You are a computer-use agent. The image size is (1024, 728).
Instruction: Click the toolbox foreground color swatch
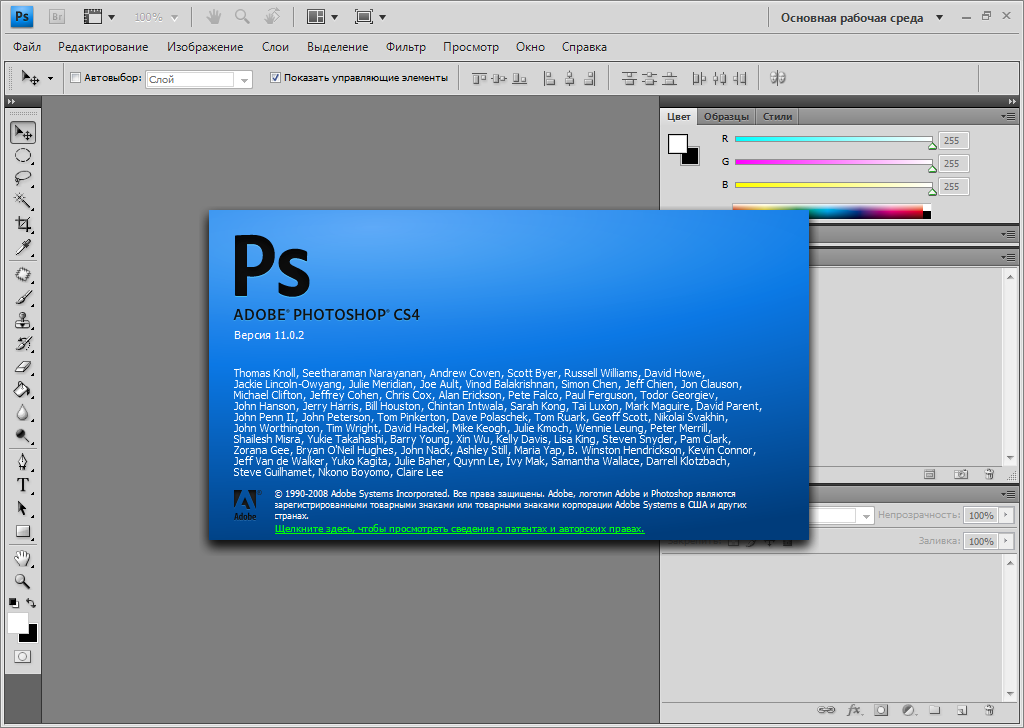[x=18, y=623]
